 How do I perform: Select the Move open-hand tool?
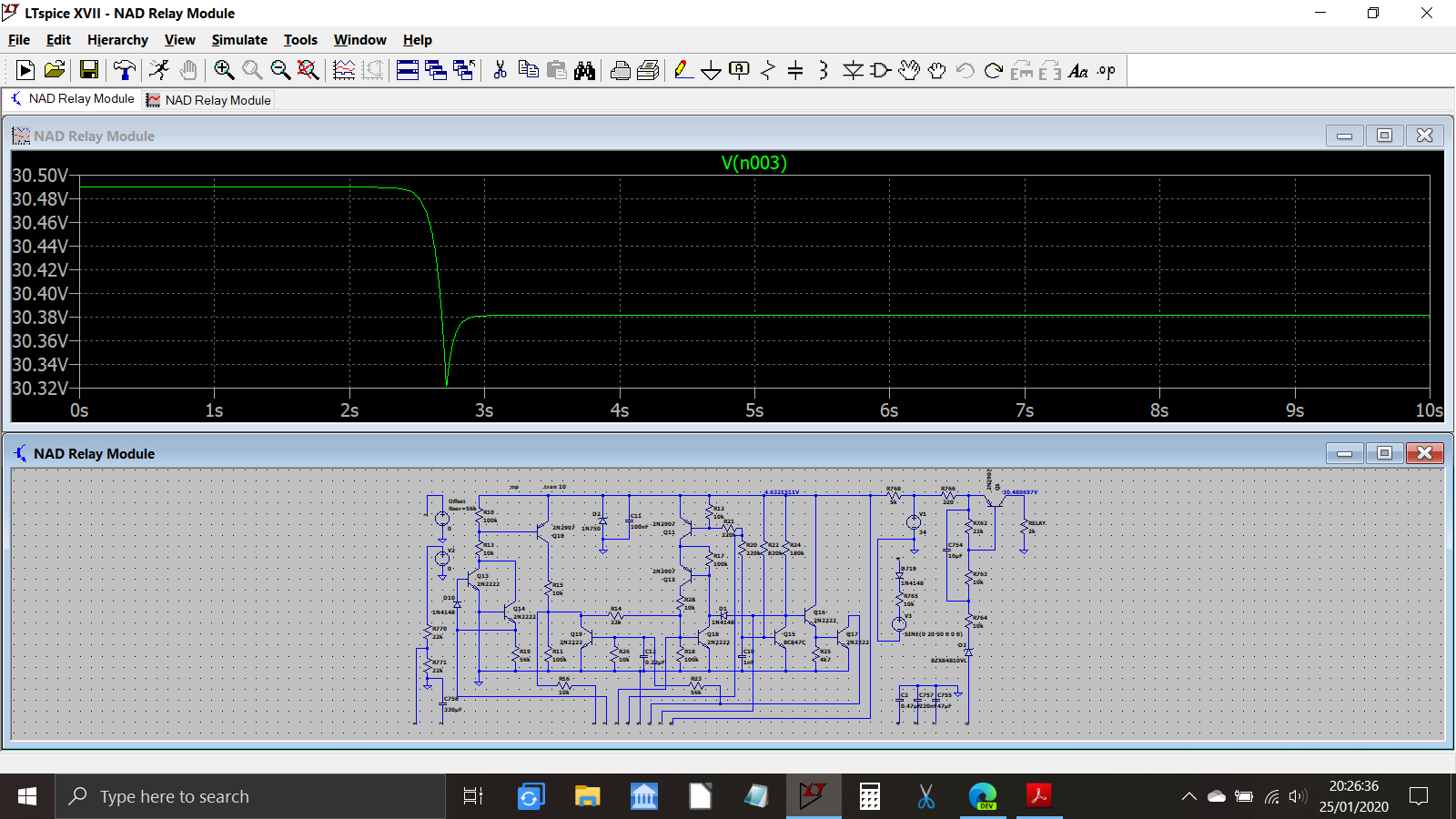(x=909, y=70)
